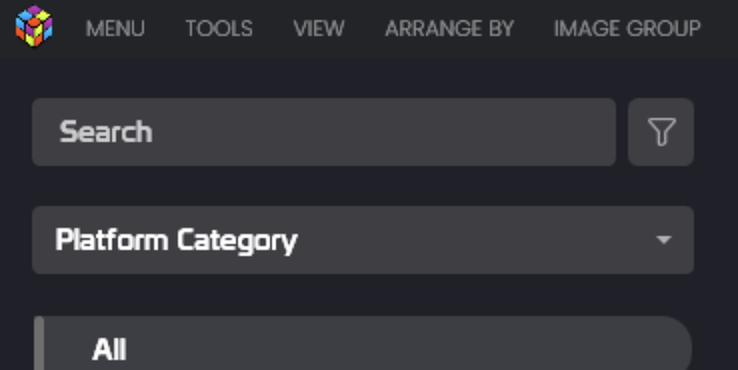Open the ARRANGE BY menu

pyautogui.click(x=449, y=29)
